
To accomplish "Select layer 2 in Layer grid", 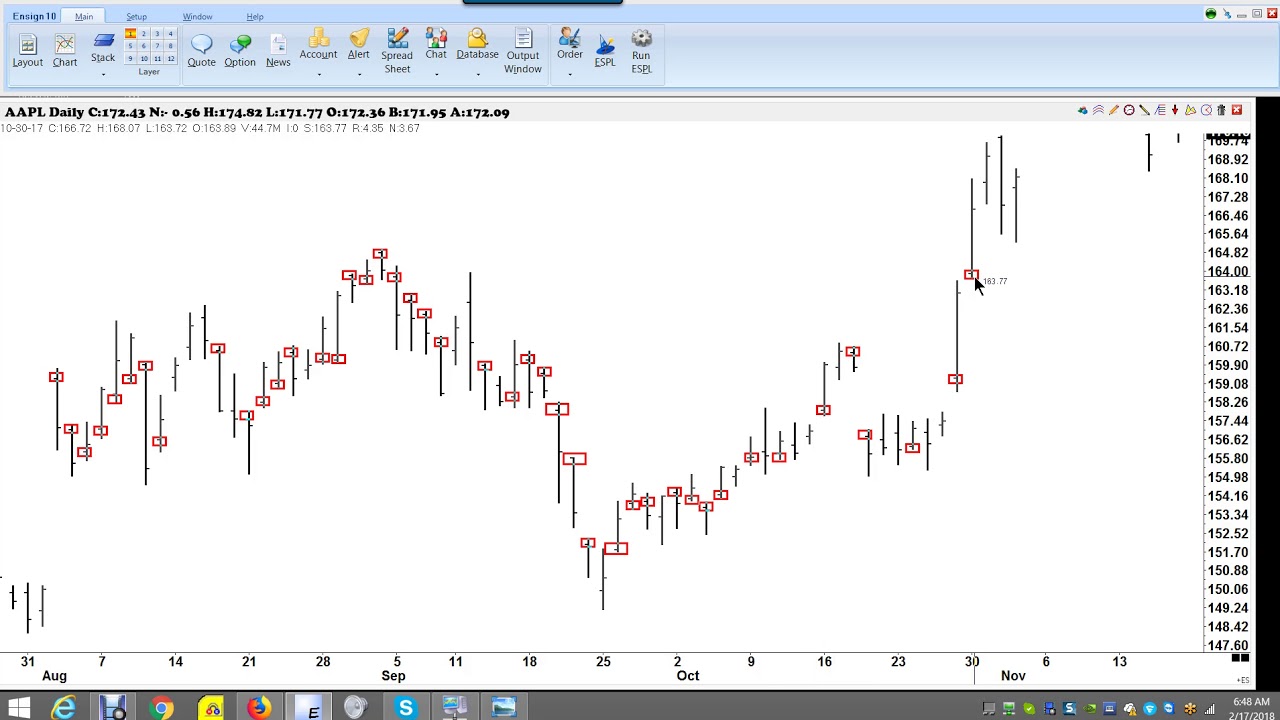I will pyautogui.click(x=143, y=34).
